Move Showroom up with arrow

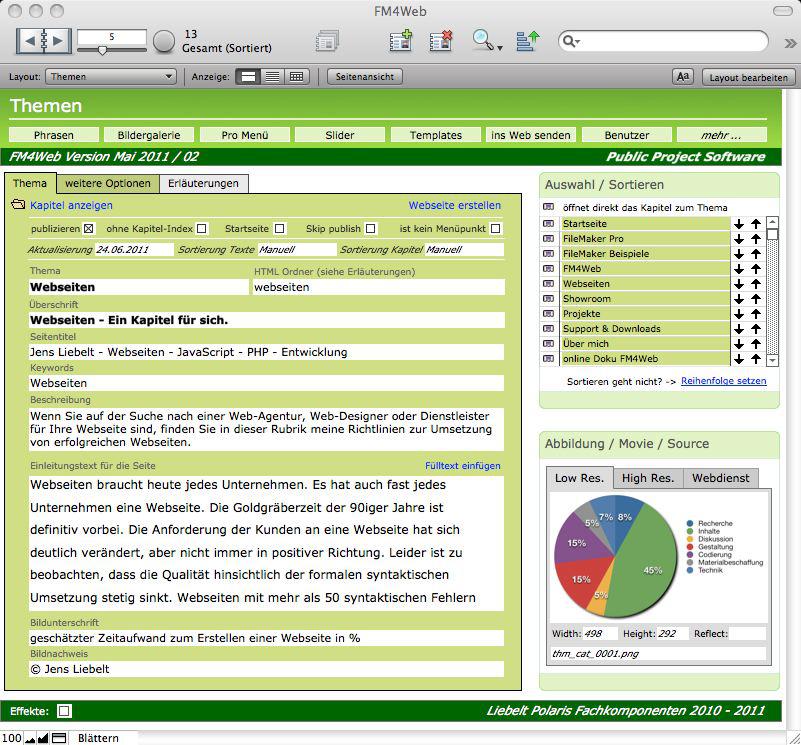pos(756,299)
